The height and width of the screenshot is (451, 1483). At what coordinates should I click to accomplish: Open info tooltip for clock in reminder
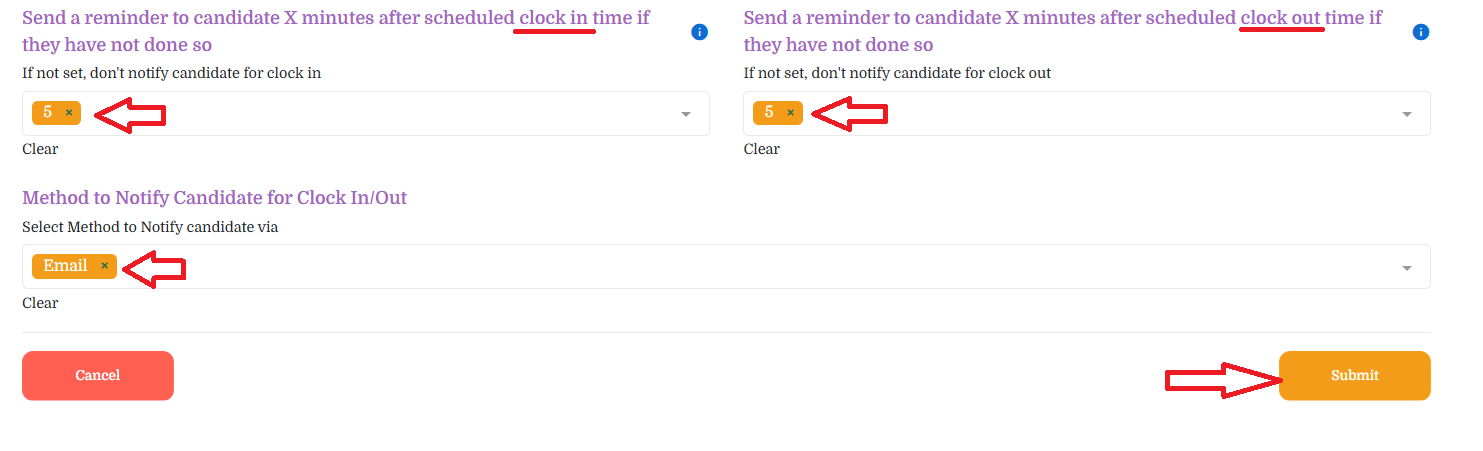[x=700, y=32]
